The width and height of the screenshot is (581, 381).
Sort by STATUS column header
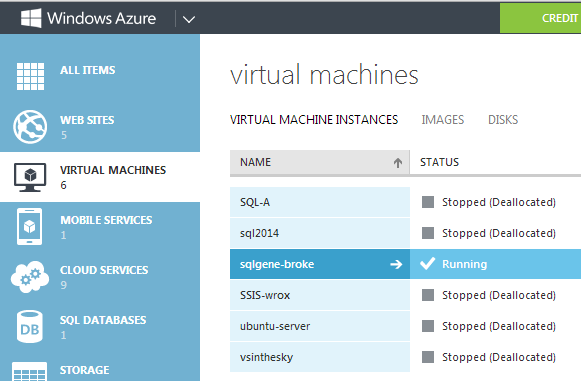[x=439, y=162]
